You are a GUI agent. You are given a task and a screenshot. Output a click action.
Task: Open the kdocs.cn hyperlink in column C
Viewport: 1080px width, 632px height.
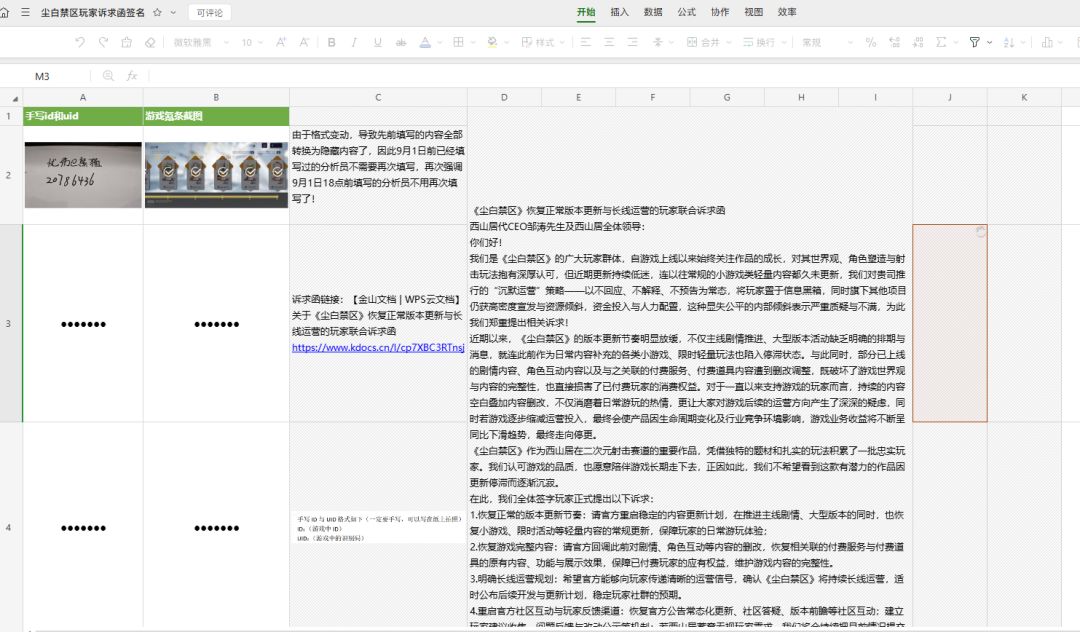[378, 348]
